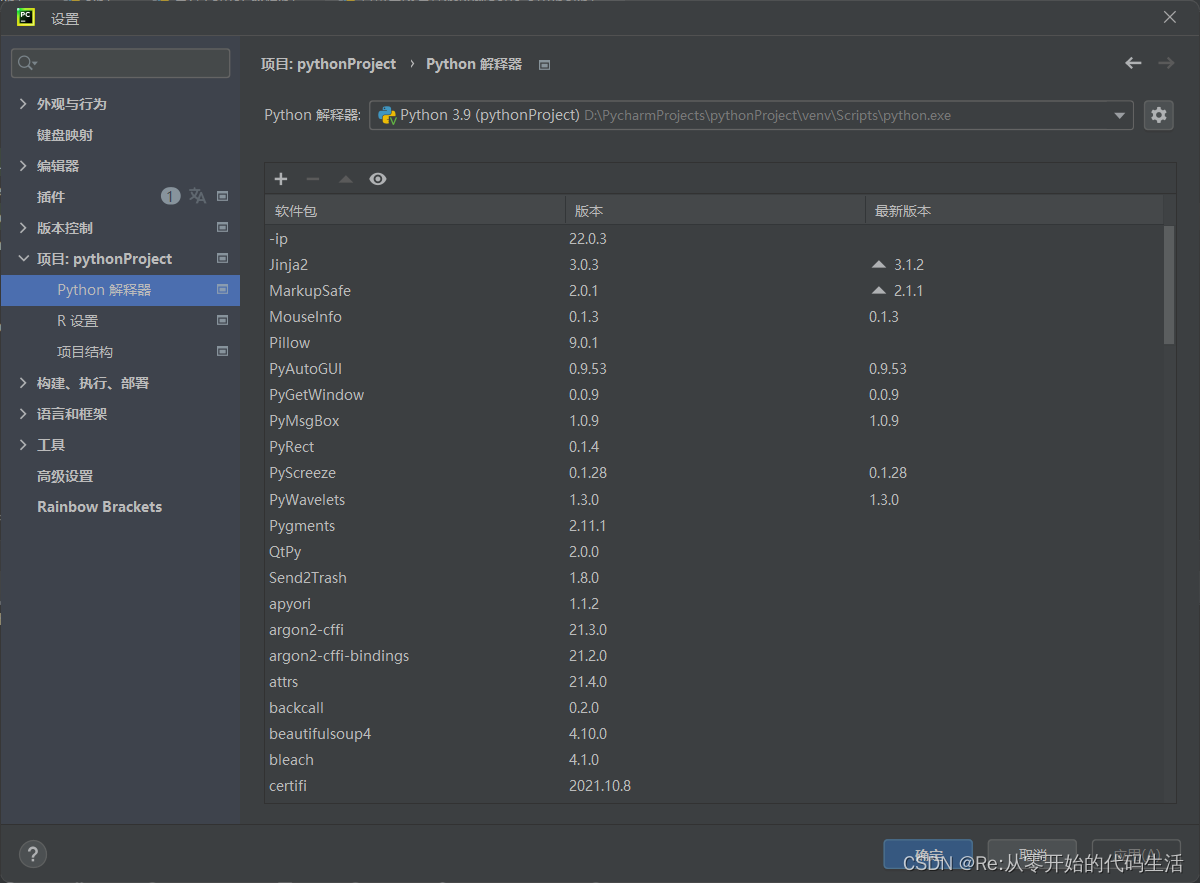Select the Send2Trash package row
Viewport: 1200px width, 883px height.
714,578
